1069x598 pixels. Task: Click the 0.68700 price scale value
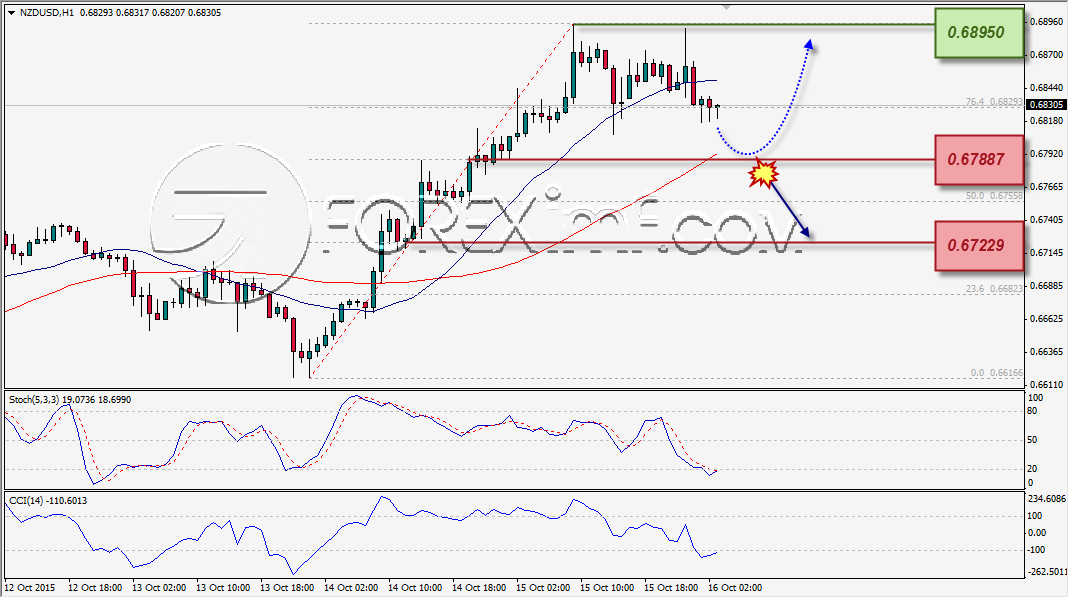click(1045, 55)
